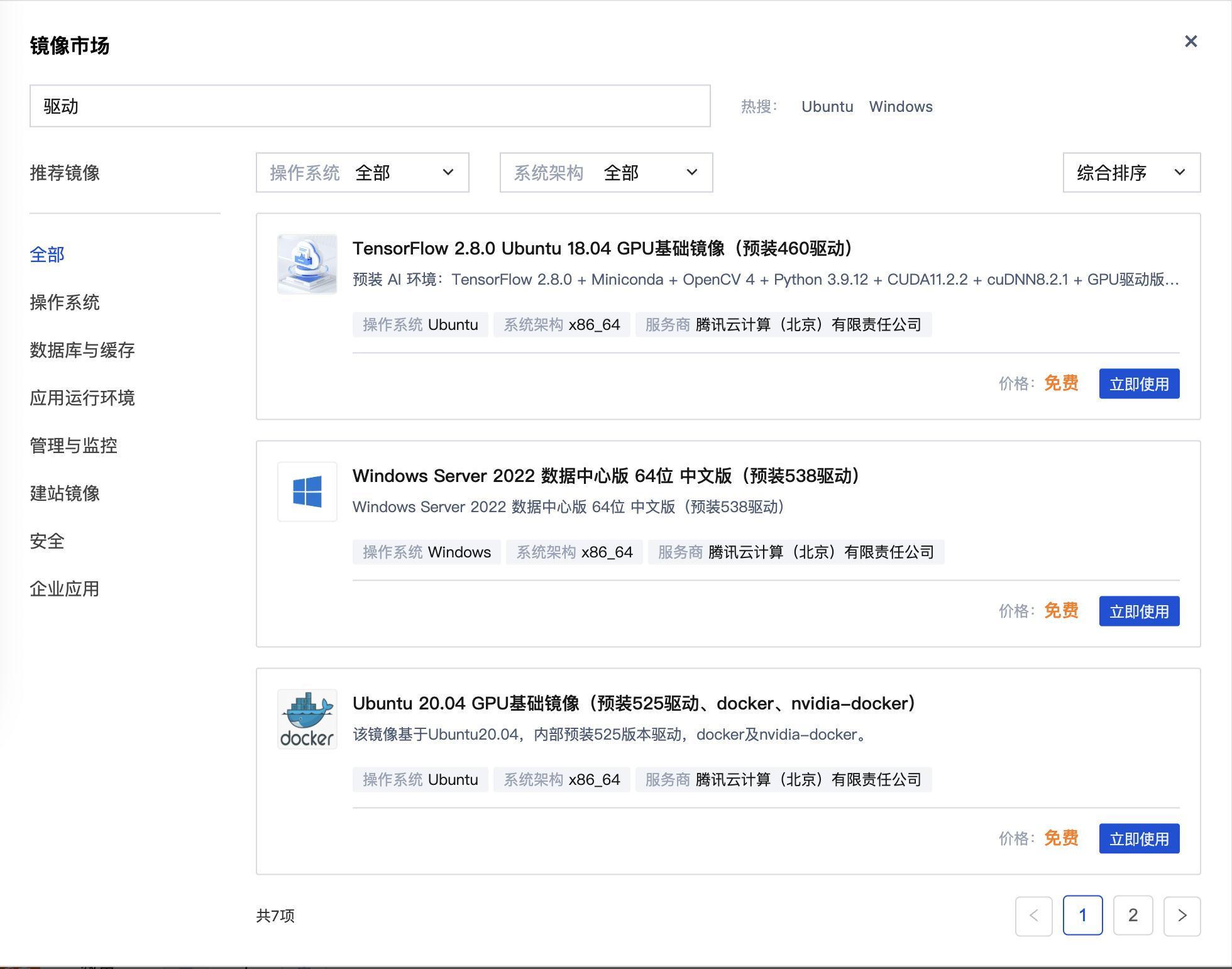Select the 操作系统 category in sidebar

65,302
